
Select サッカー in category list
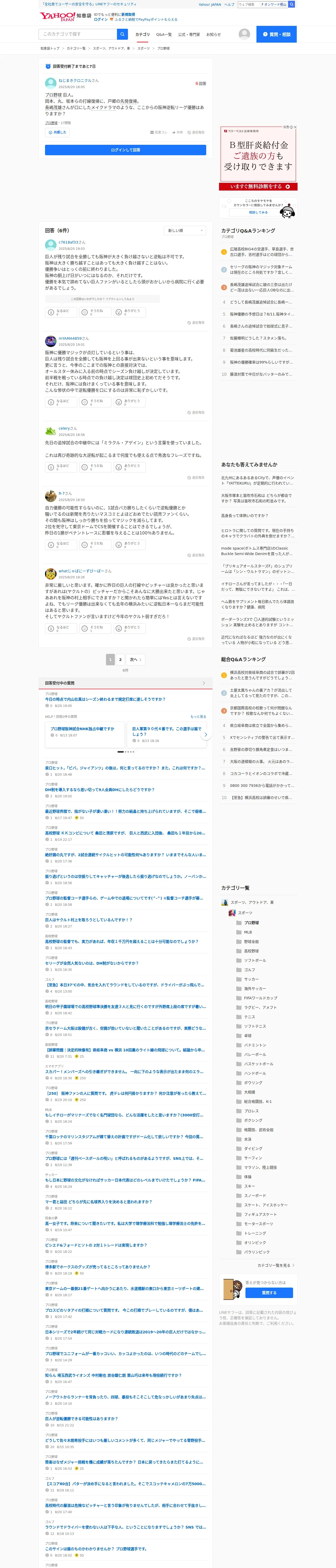click(x=251, y=979)
